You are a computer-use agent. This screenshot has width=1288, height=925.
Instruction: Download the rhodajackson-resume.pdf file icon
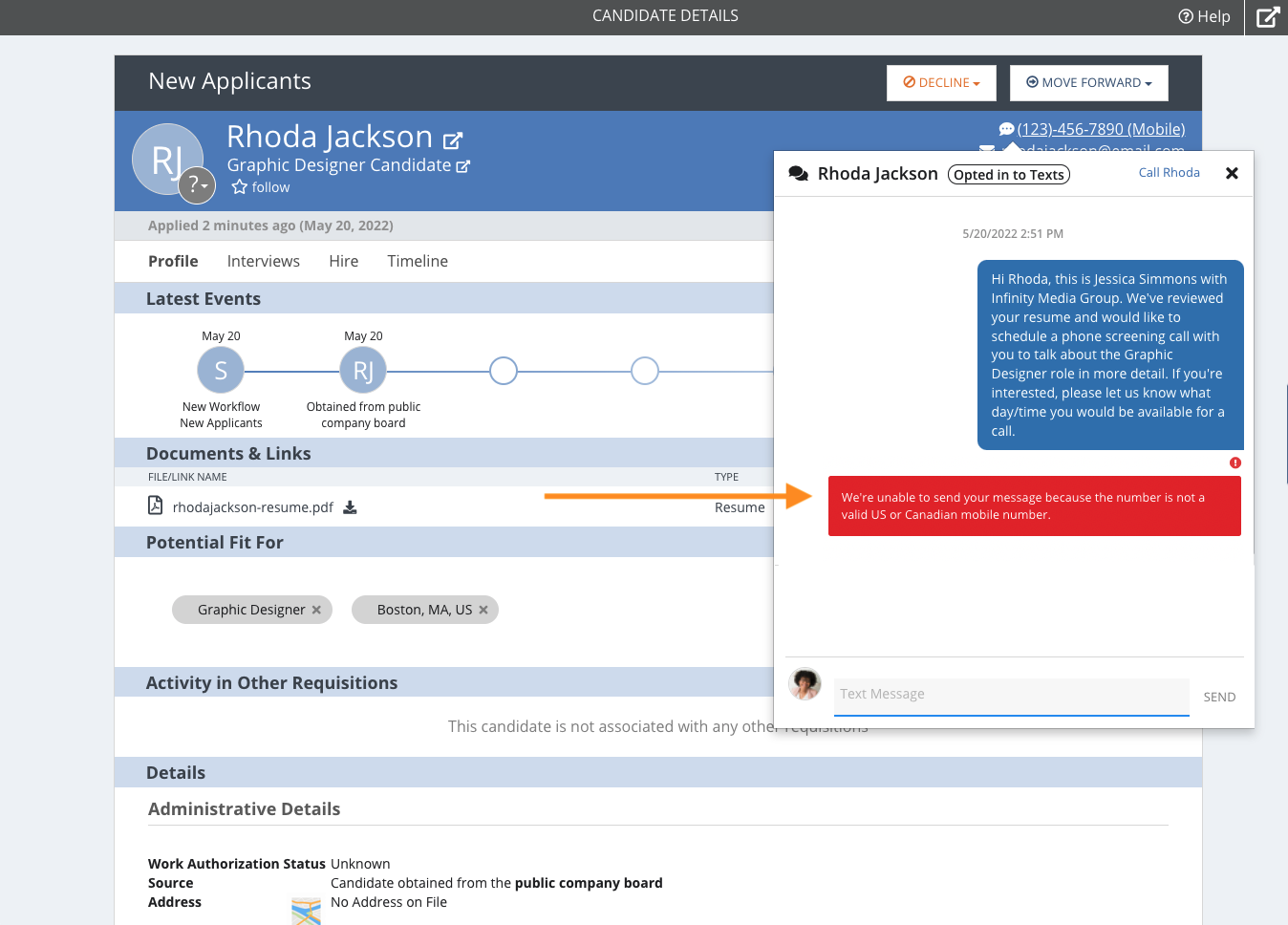point(350,507)
